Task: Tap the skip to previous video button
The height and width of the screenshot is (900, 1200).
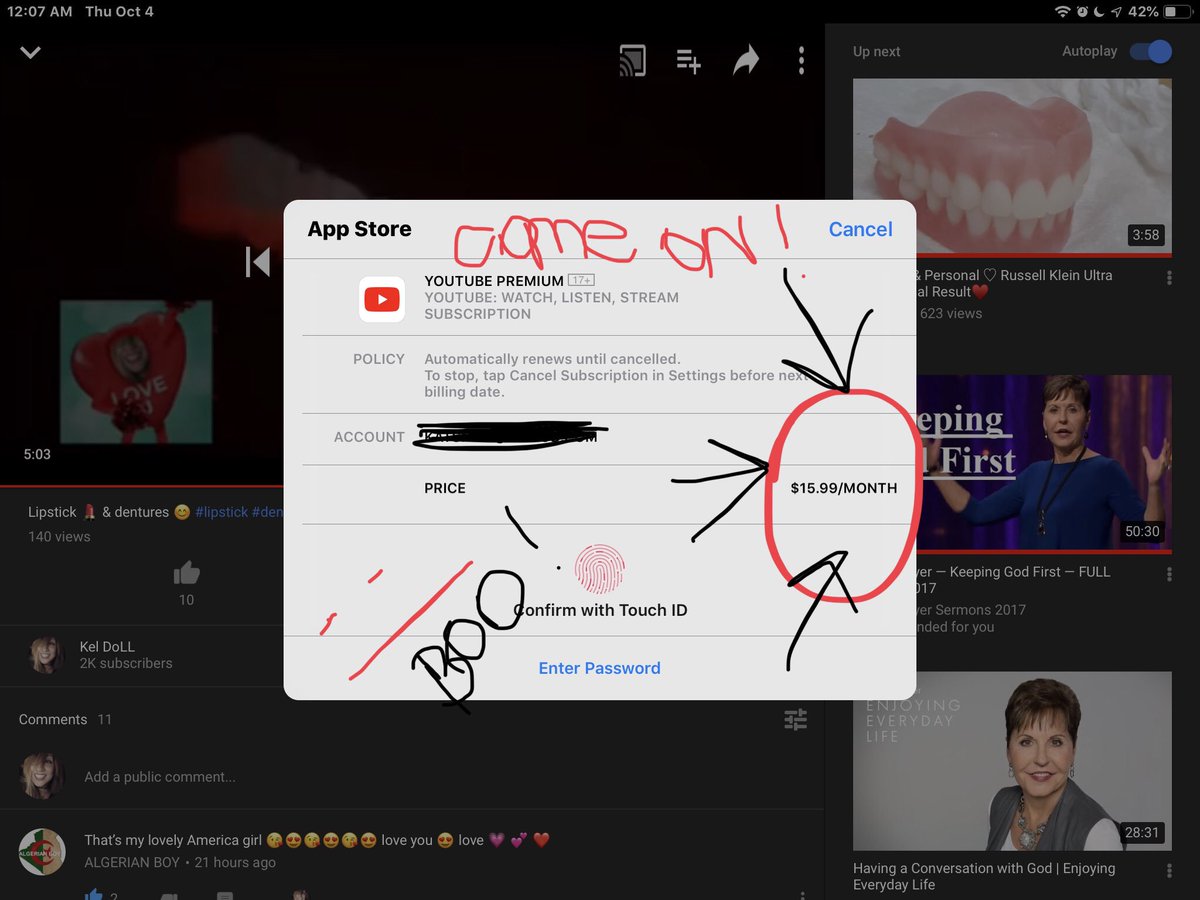Action: [x=258, y=262]
